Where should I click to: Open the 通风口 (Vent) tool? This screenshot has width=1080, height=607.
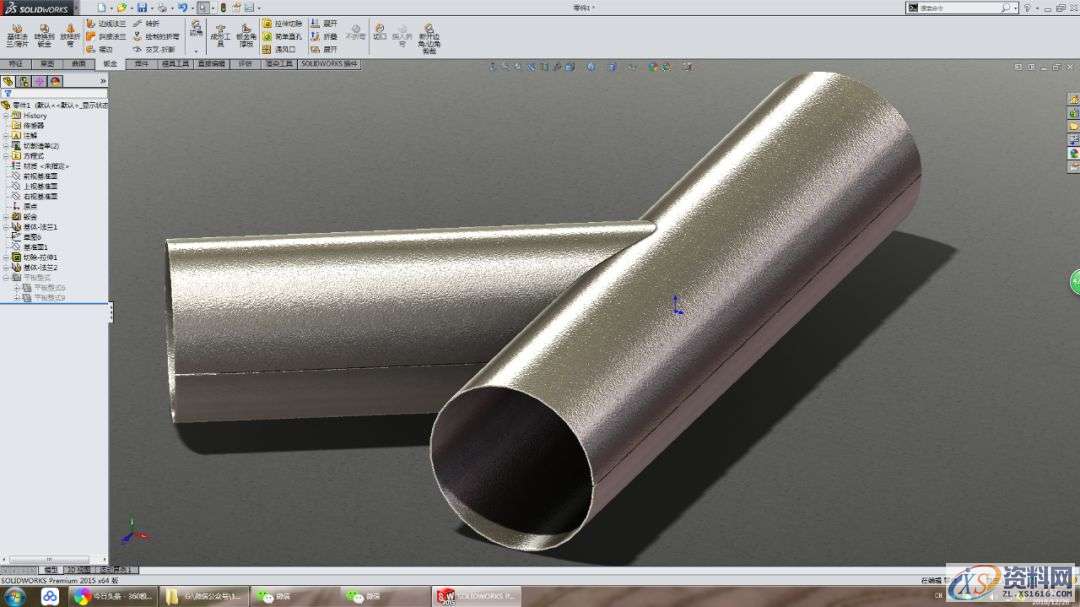(281, 47)
